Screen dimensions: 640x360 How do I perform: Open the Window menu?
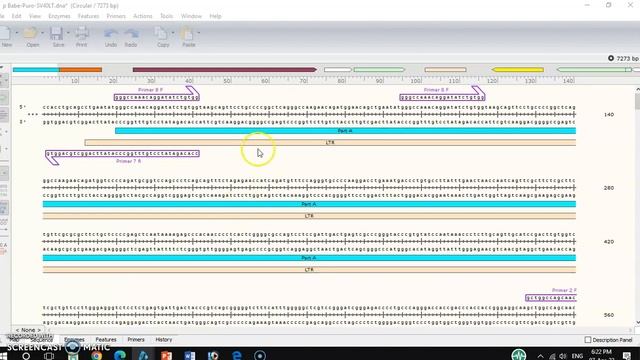[x=191, y=16]
